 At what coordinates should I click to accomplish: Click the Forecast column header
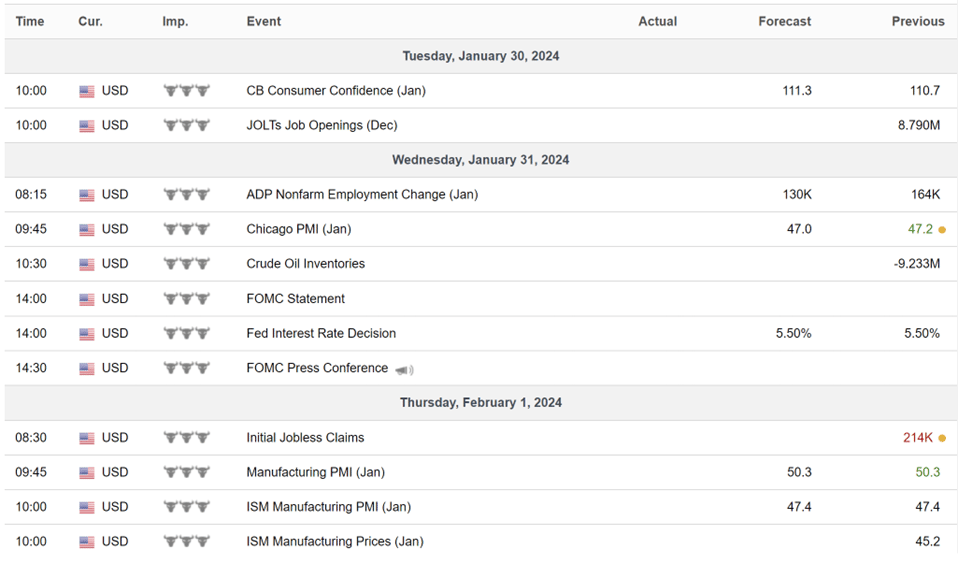784,21
